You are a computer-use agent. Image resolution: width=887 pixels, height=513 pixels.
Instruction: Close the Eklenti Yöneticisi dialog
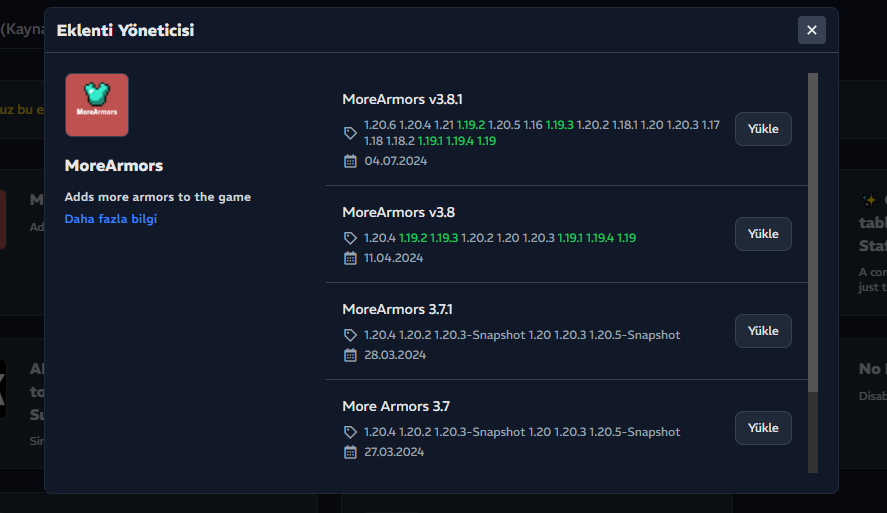click(x=811, y=30)
